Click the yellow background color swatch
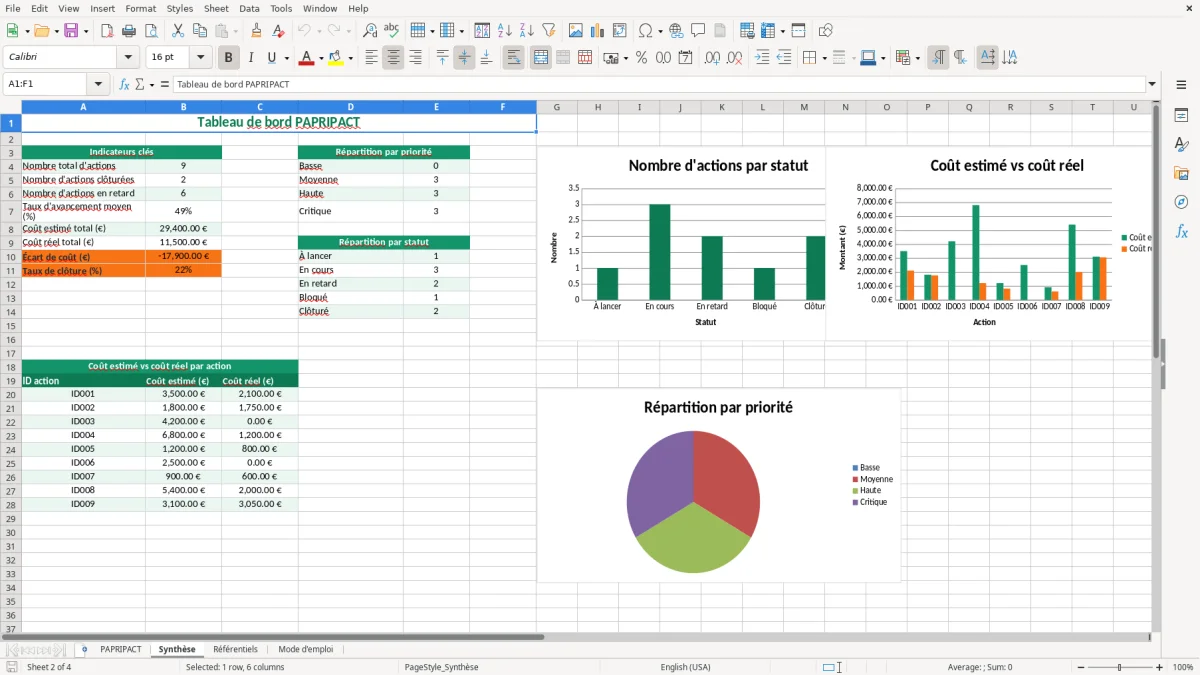 336,58
